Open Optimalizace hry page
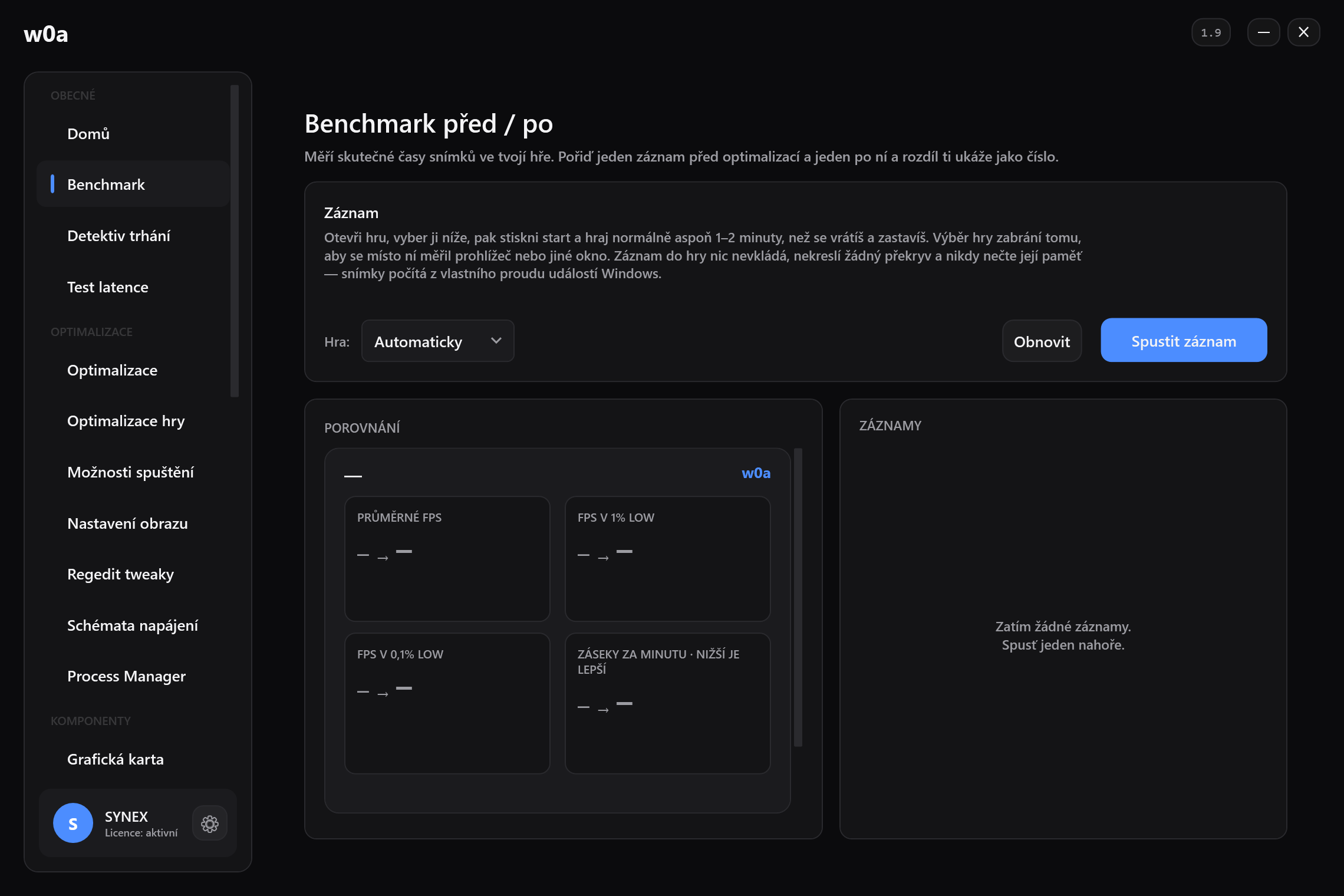This screenshot has width=1344, height=896. click(x=133, y=420)
